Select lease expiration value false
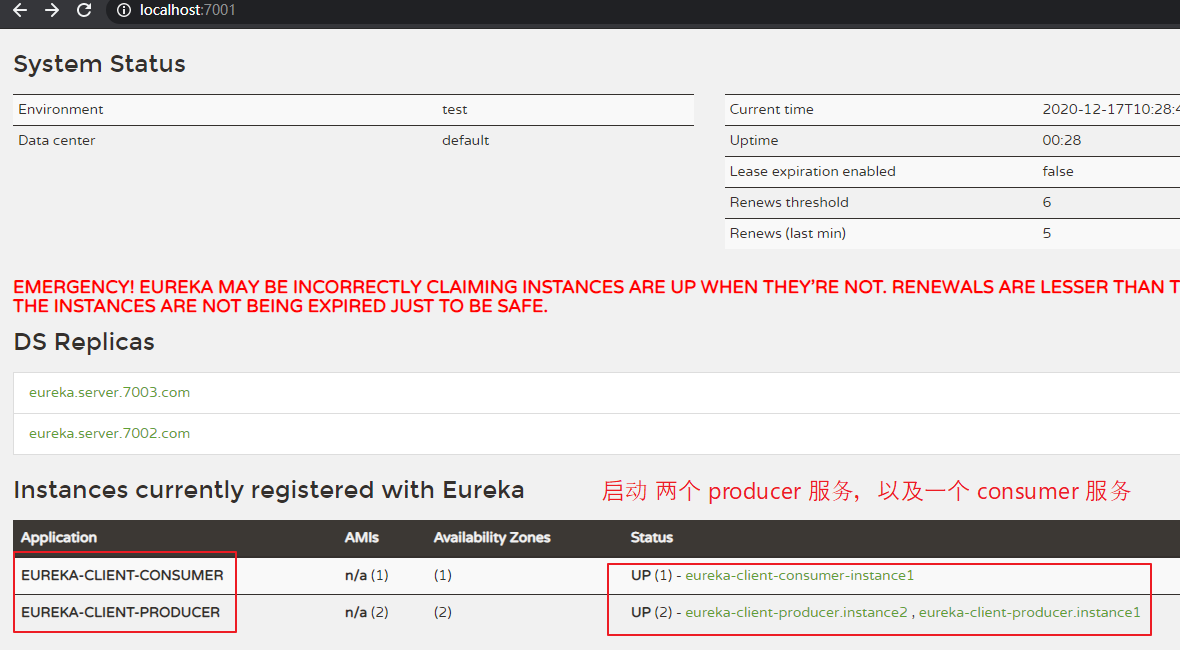Viewport: 1180px width, 650px height. [1058, 172]
